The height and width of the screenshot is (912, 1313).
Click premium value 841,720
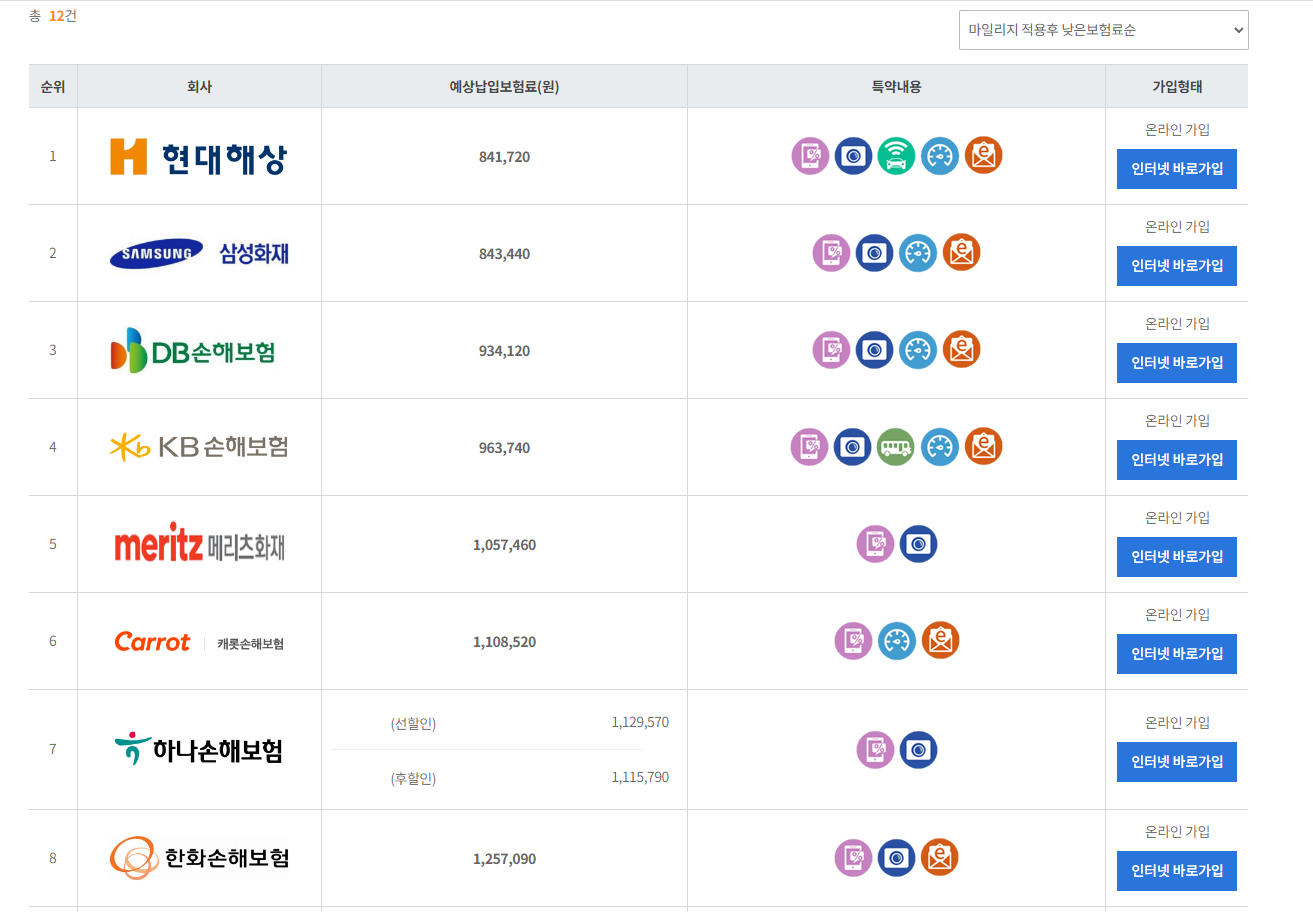504,157
